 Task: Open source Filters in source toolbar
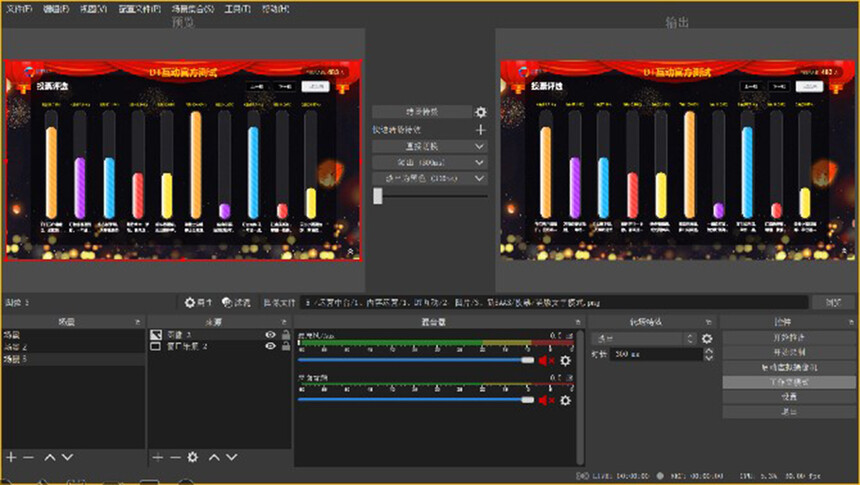tap(236, 302)
